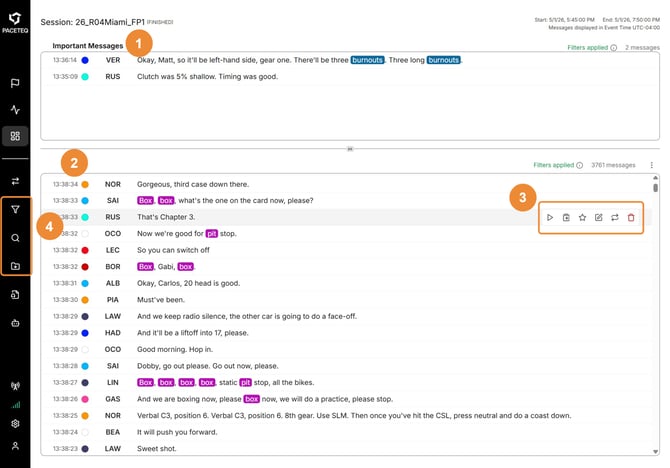Click the signal strength bars icon
This screenshot has height=468, width=670.
[x=15, y=404]
